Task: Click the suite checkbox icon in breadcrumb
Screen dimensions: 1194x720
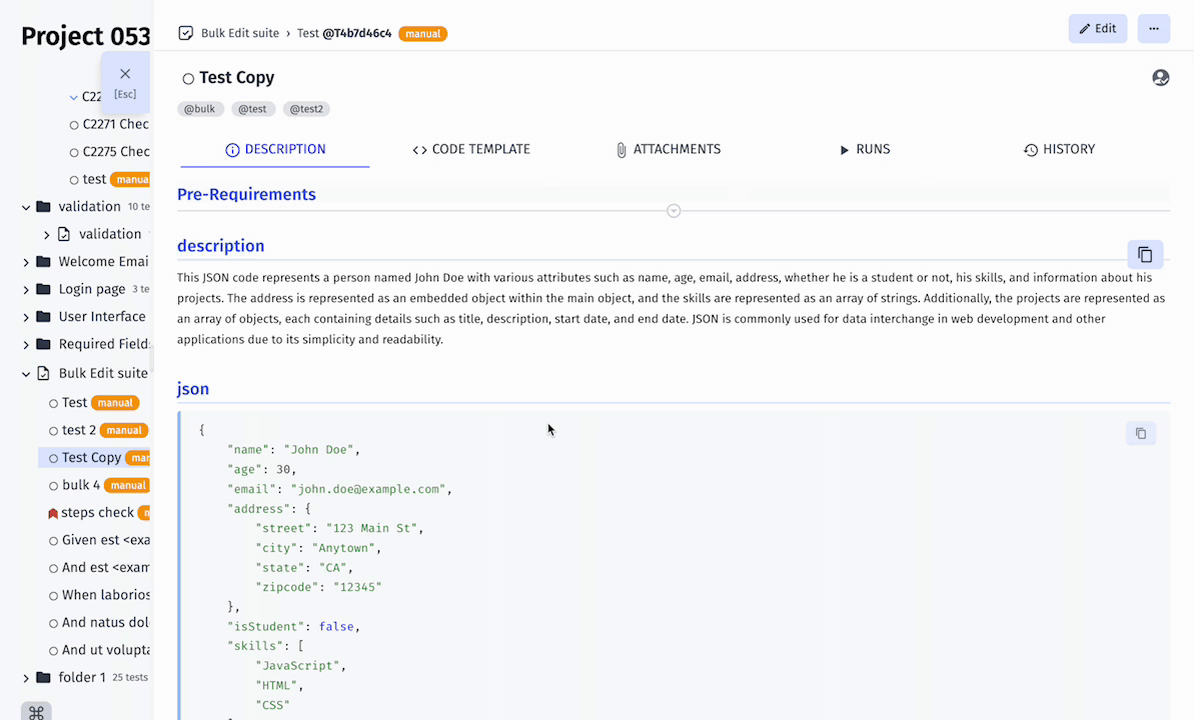Action: (185, 33)
